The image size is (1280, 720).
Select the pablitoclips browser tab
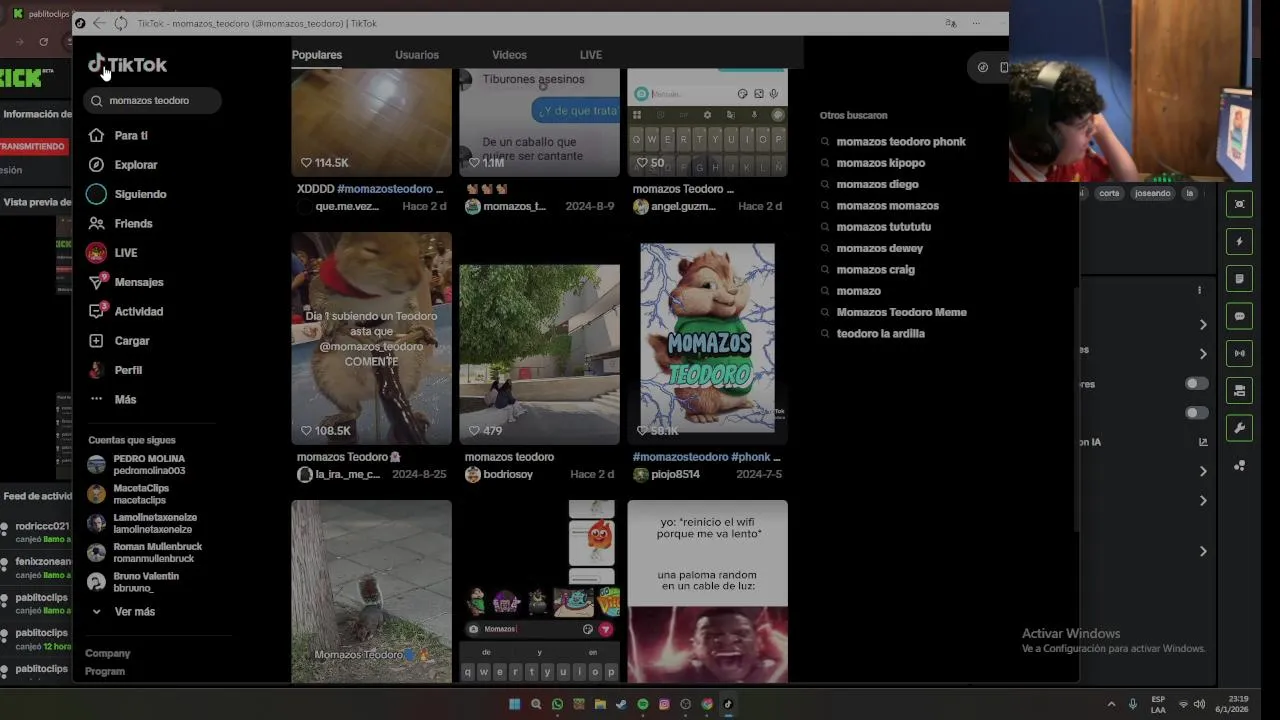point(40,14)
